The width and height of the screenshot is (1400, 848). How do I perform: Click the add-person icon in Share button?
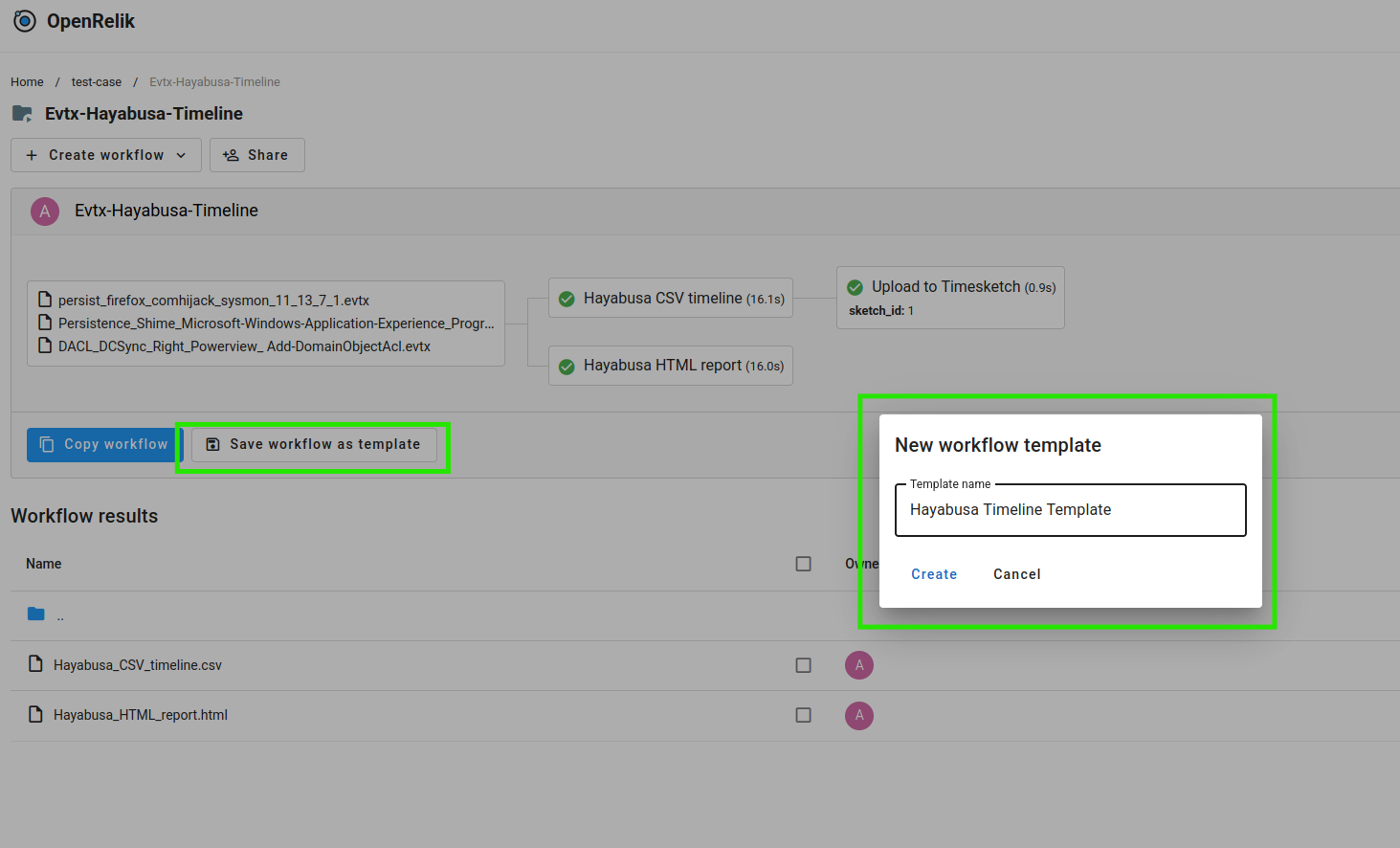(231, 155)
